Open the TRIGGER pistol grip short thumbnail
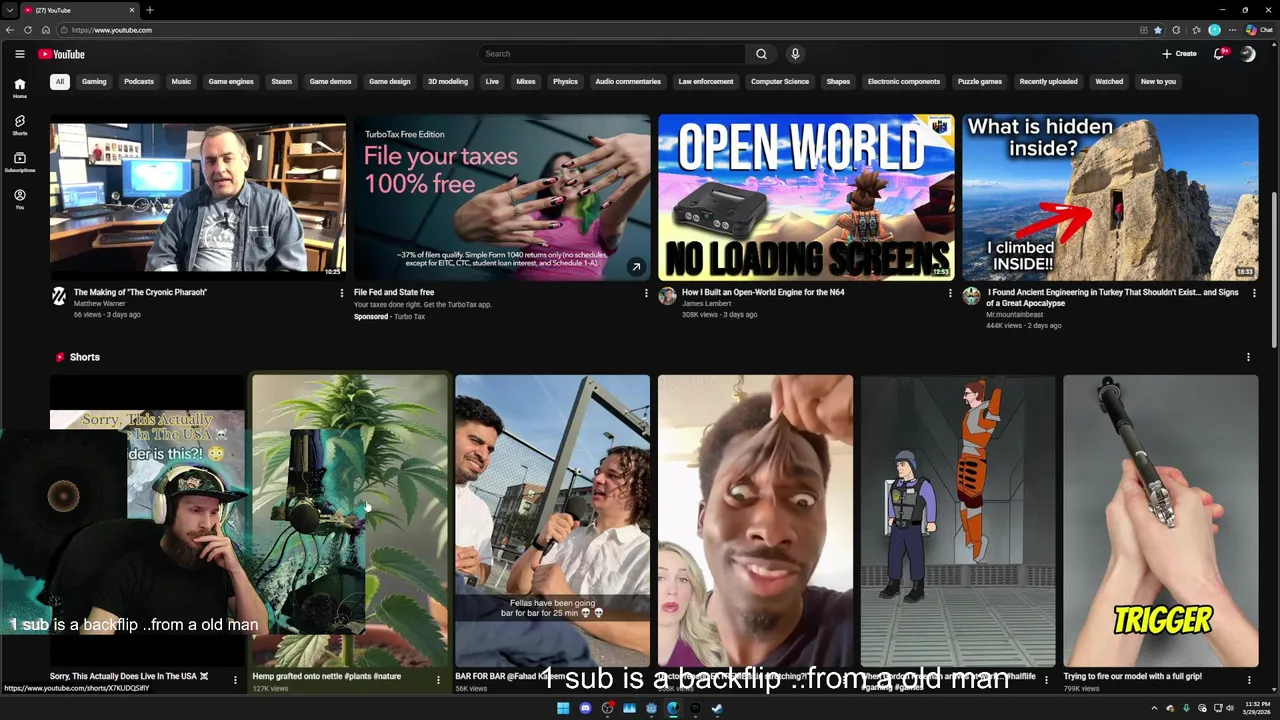 [1160, 521]
